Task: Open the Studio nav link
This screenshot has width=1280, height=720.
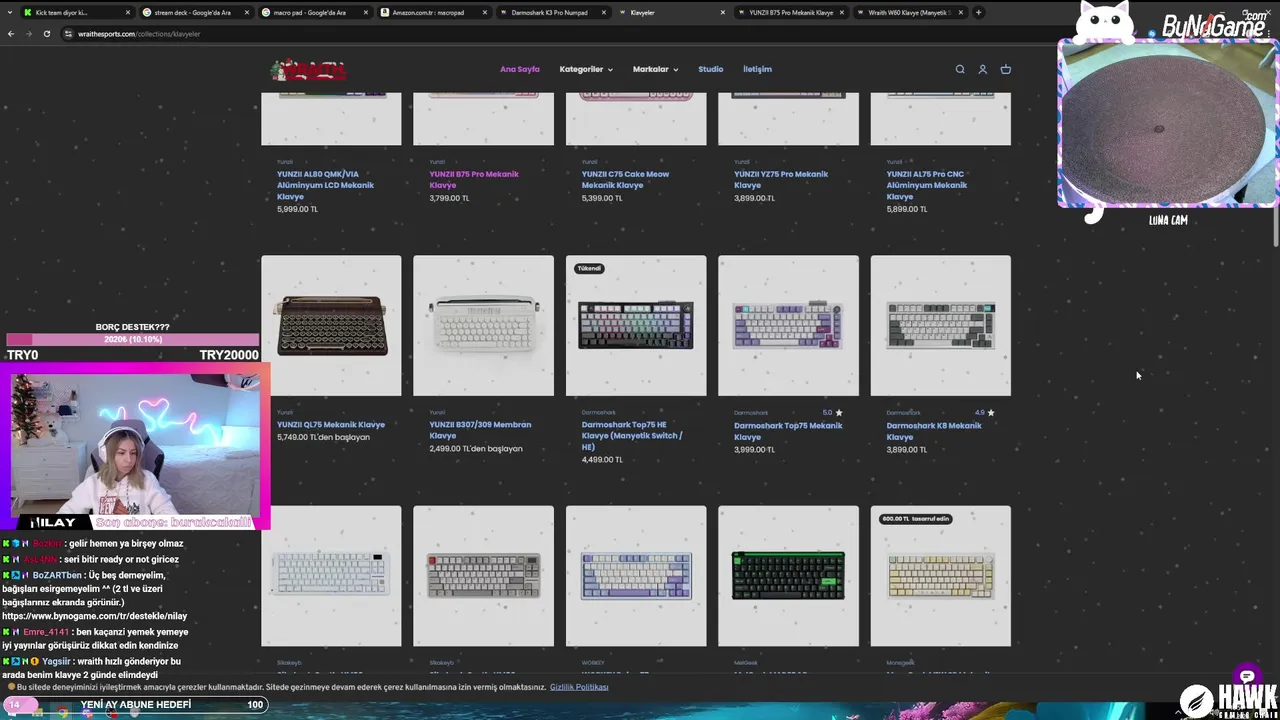Action: click(x=711, y=69)
